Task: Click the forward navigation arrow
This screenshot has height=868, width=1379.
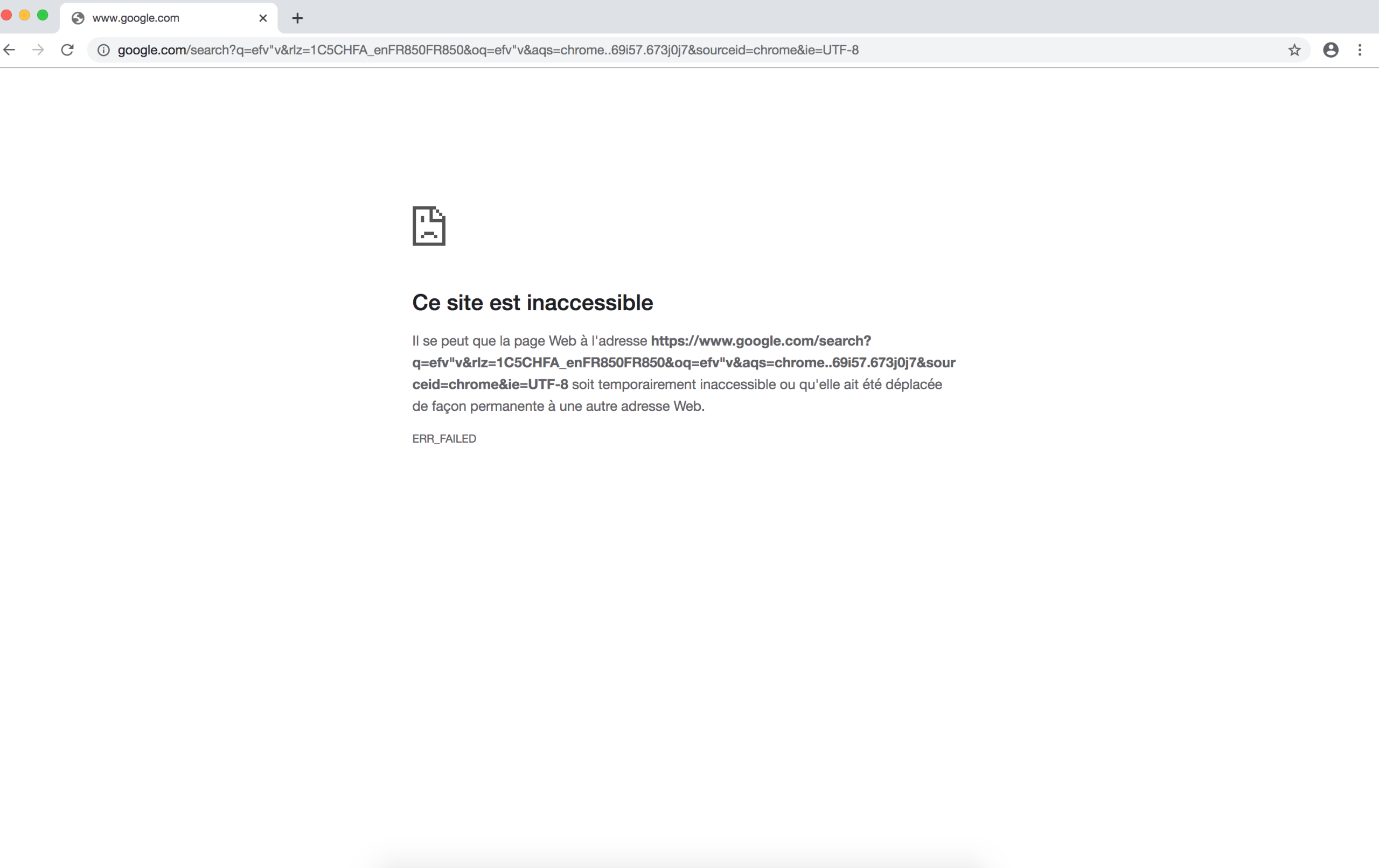Action: point(38,51)
